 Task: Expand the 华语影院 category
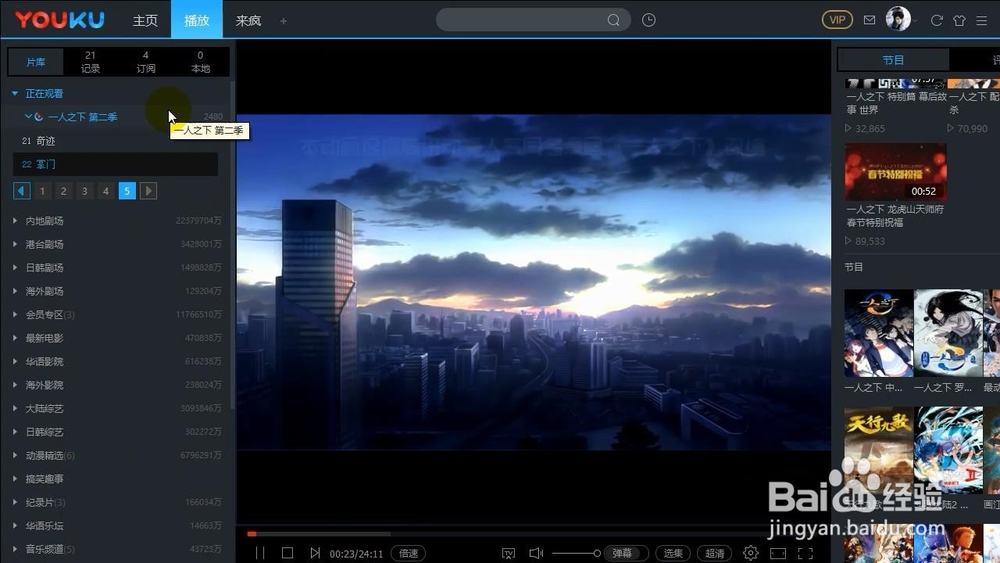(14, 362)
